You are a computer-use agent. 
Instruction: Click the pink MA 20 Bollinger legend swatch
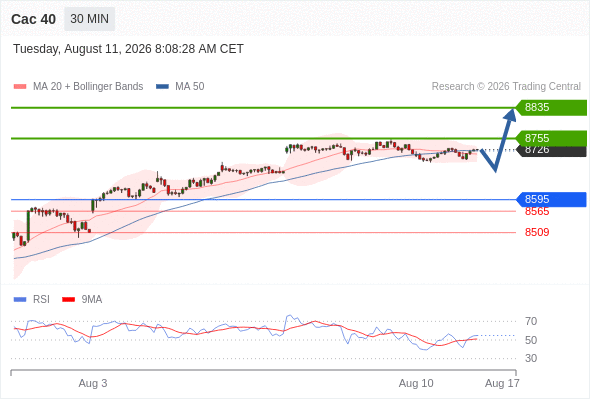pyautogui.click(x=20, y=87)
